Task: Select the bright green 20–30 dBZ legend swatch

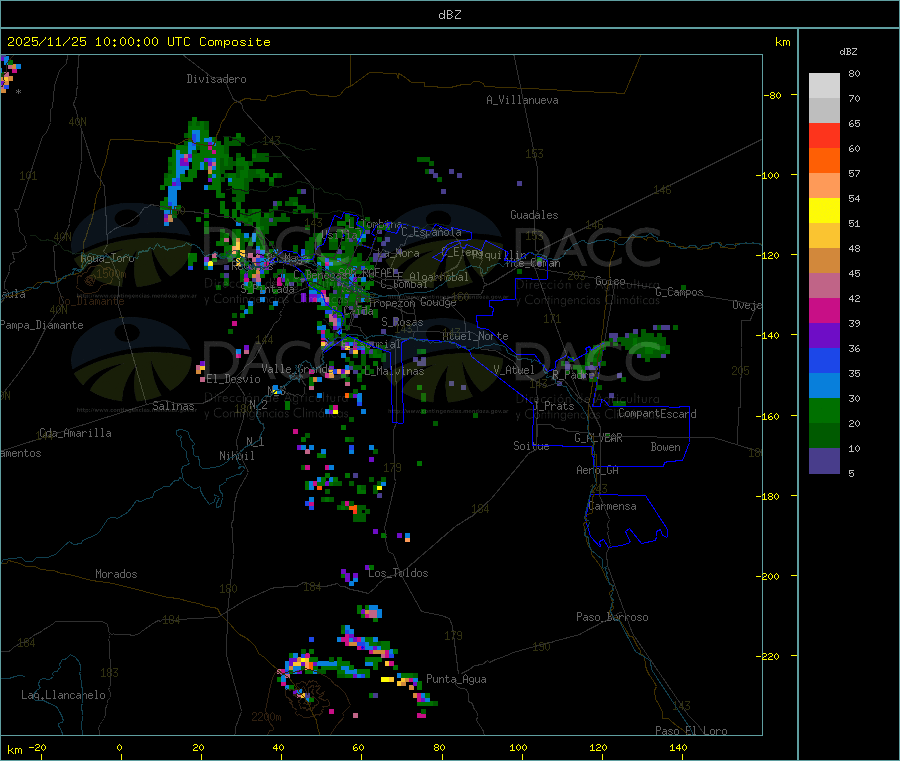Action: coord(824,410)
